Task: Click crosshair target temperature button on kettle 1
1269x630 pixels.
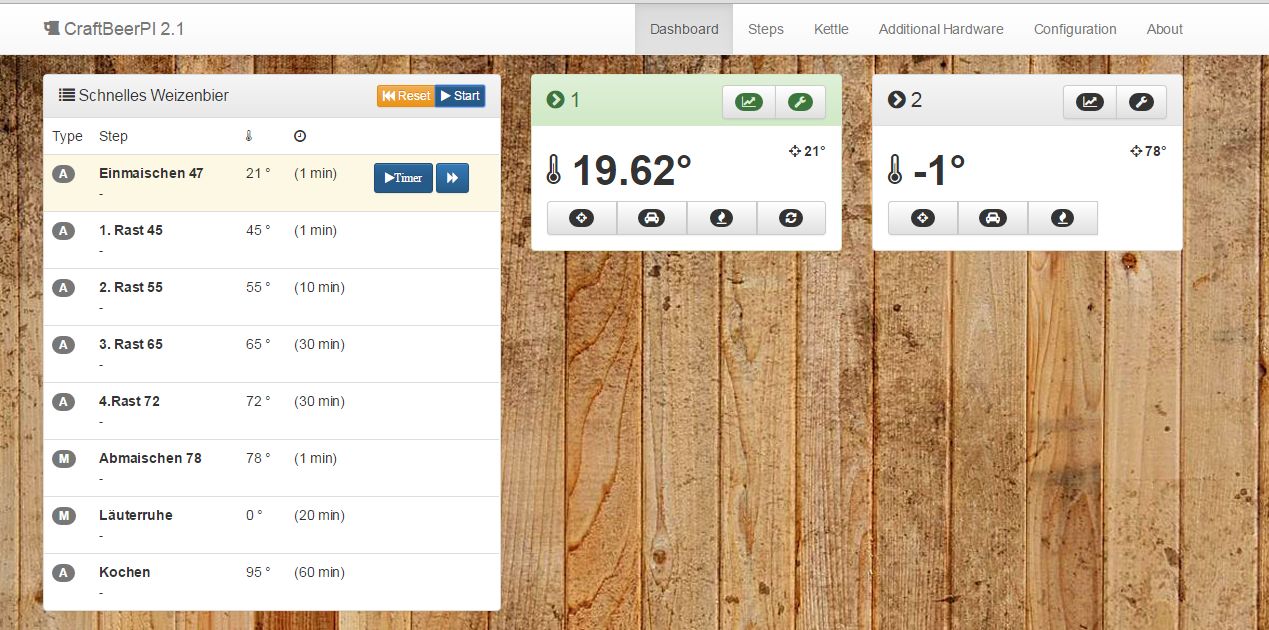Action: (x=581, y=218)
